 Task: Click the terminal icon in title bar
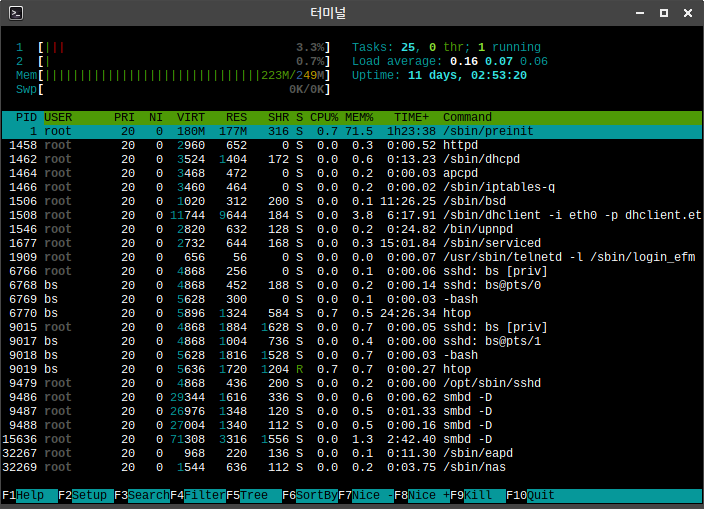(x=16, y=13)
